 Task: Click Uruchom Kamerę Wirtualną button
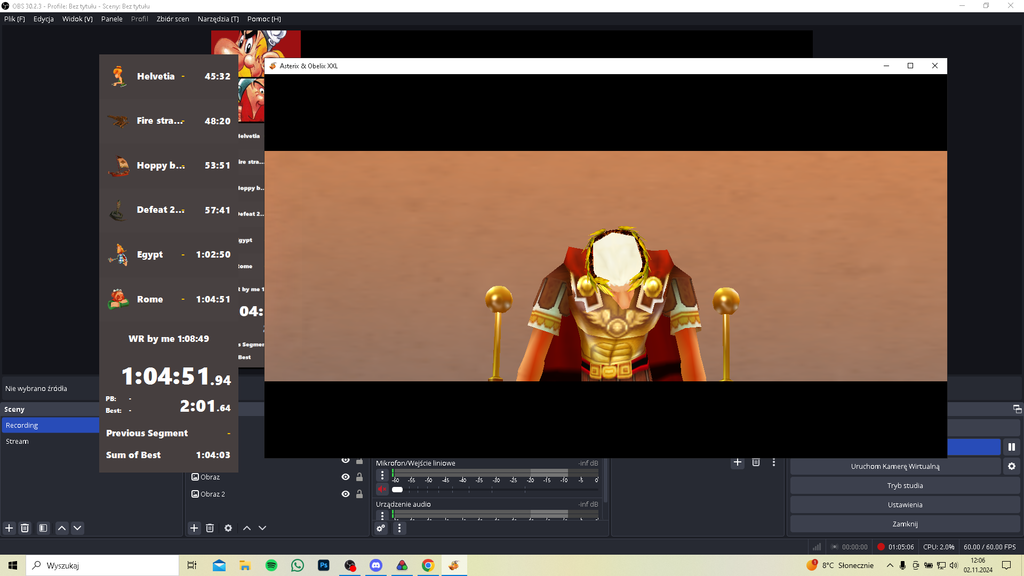click(895, 466)
